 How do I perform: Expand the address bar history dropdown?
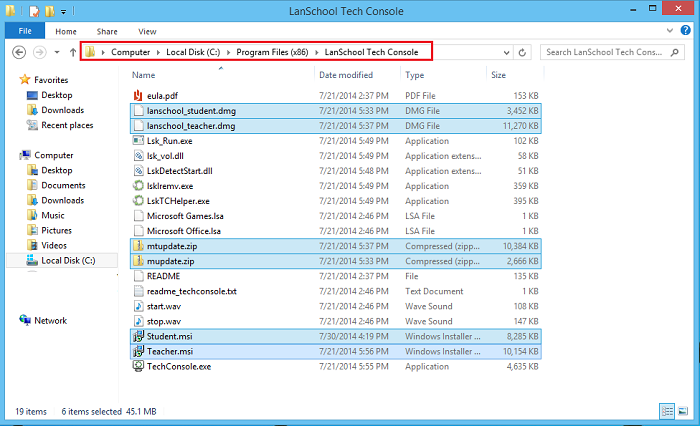coord(506,52)
